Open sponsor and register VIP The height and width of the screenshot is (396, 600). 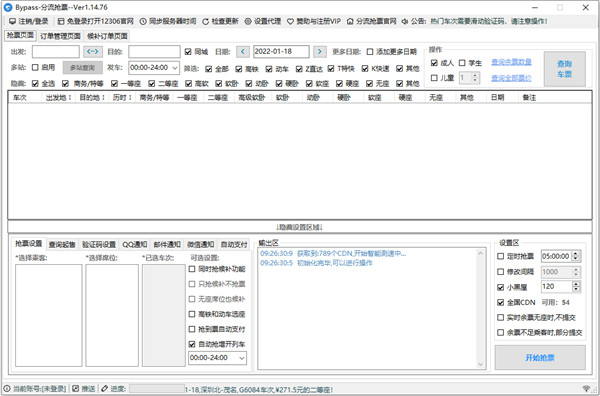click(314, 21)
